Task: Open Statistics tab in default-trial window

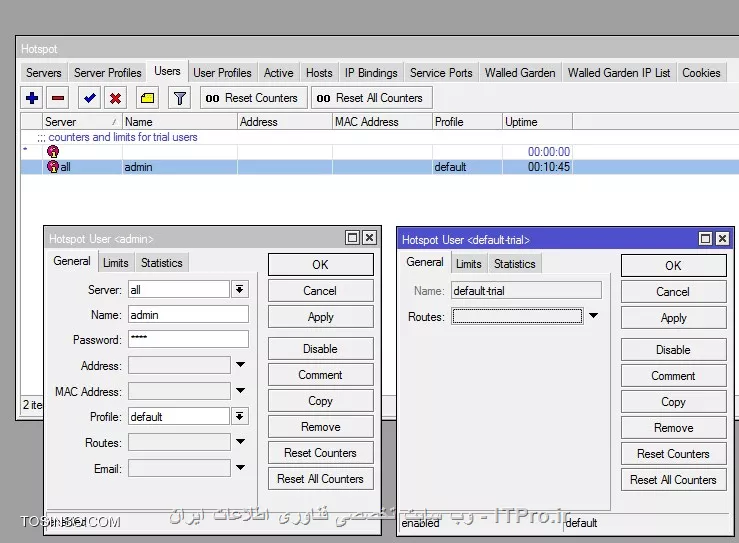Action: click(515, 264)
